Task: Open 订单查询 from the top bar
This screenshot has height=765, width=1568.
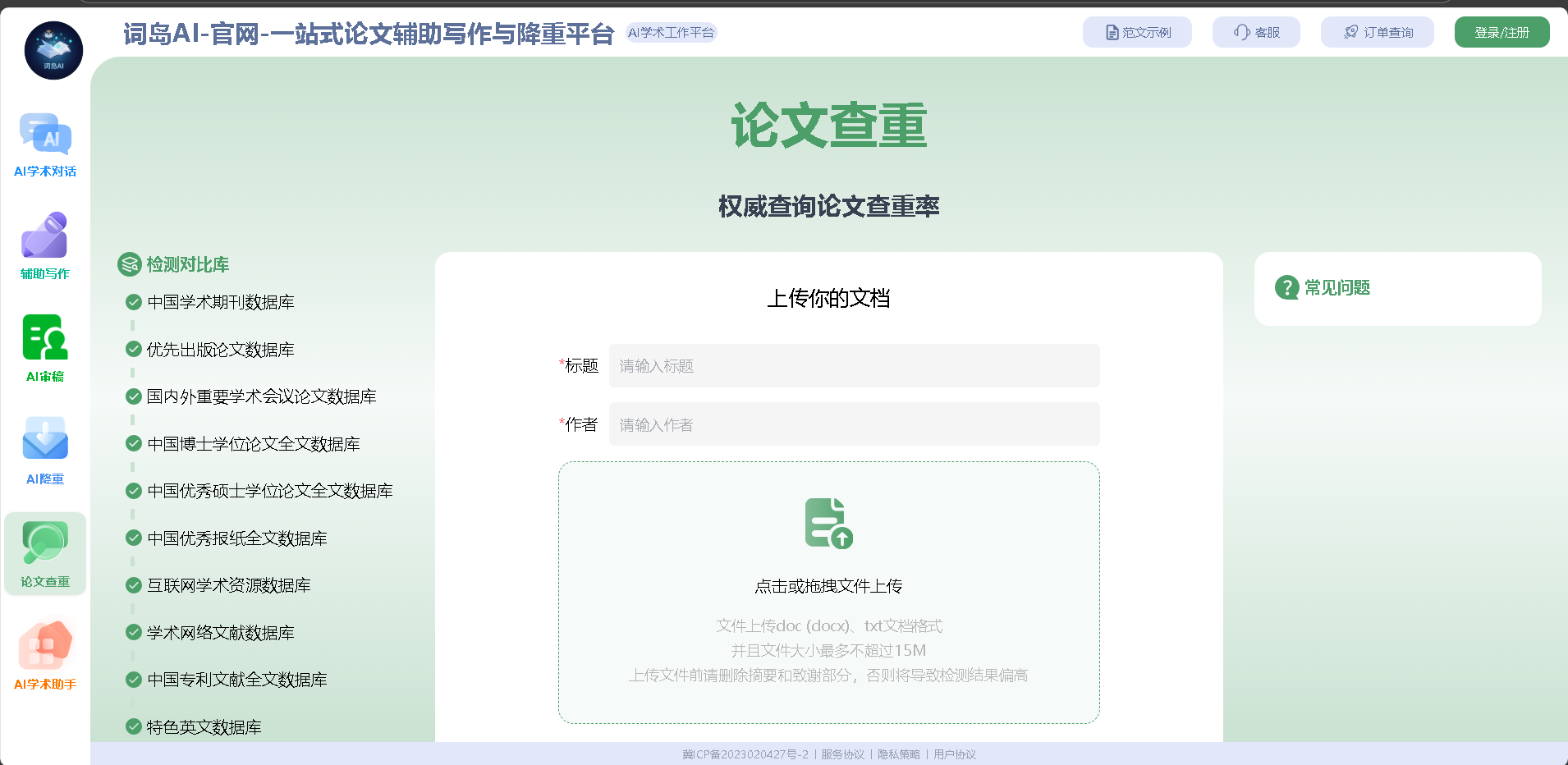Action: click(x=1377, y=32)
